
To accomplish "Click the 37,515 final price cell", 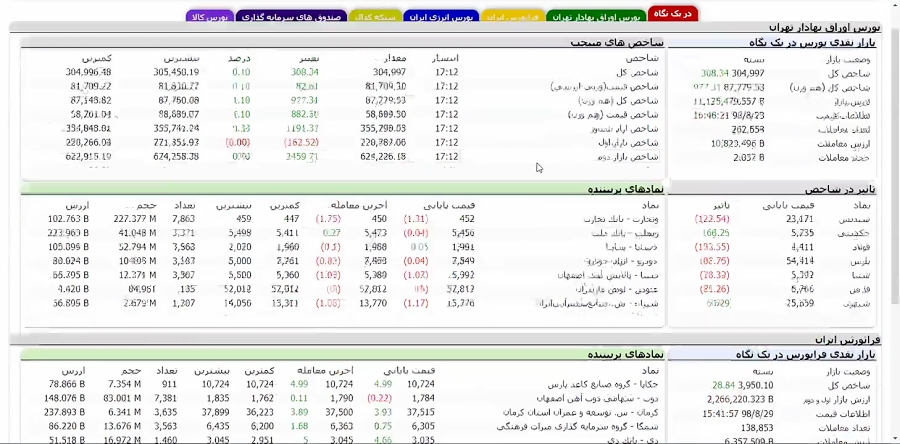I will click(421, 412).
